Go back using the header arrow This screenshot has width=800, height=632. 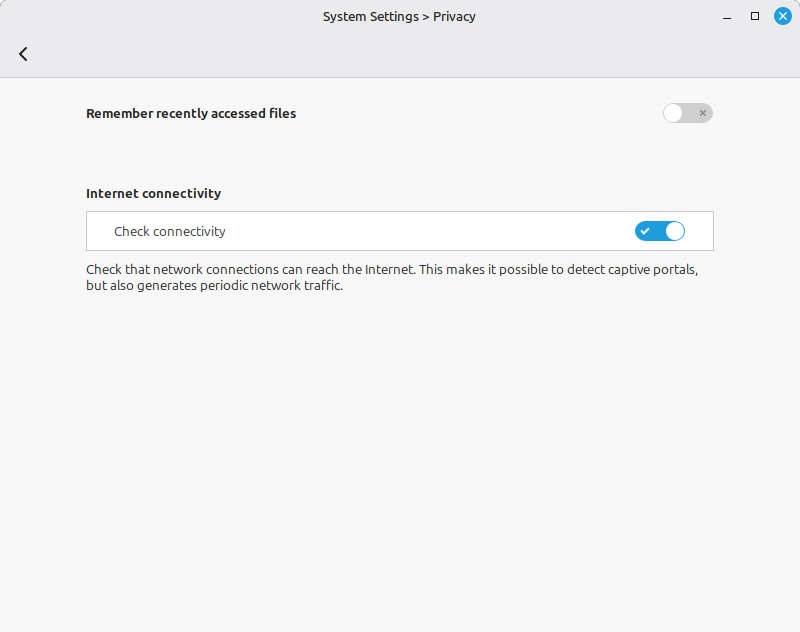click(23, 54)
